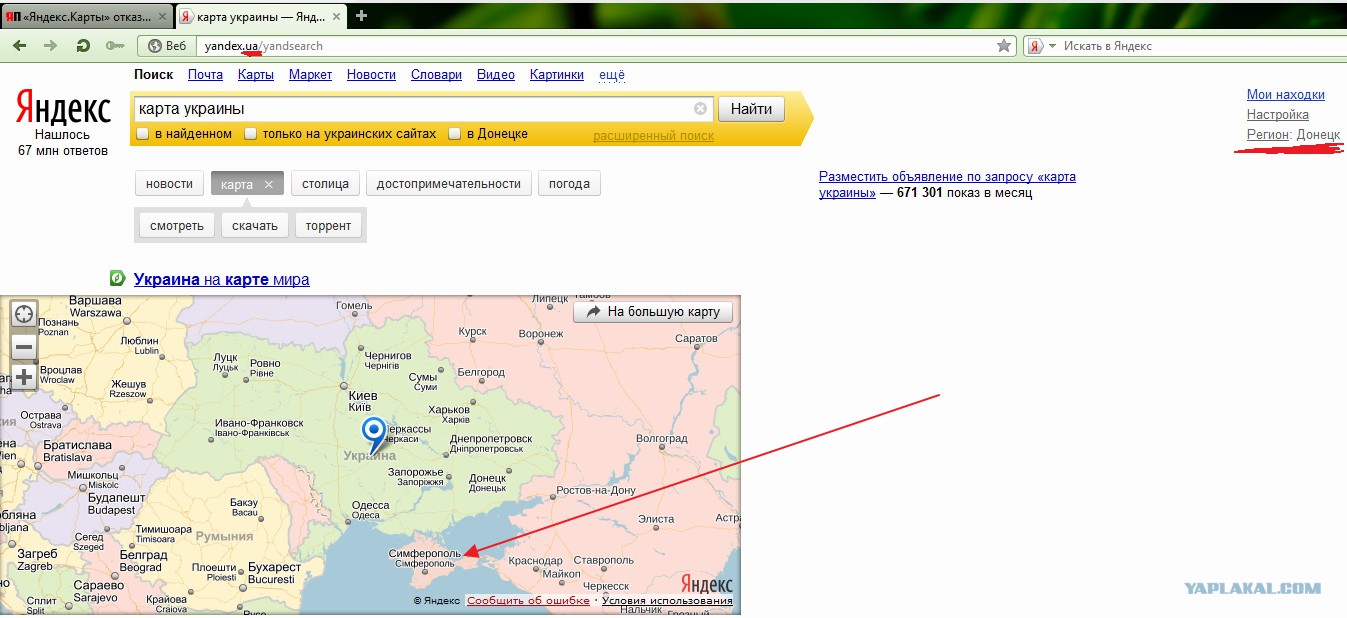Select the торрент refinement chip

(329, 226)
